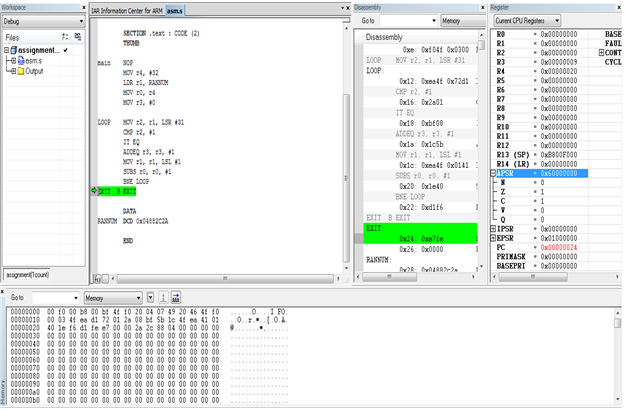
Task: Select the highlighted APSR register row
Action: (542, 173)
